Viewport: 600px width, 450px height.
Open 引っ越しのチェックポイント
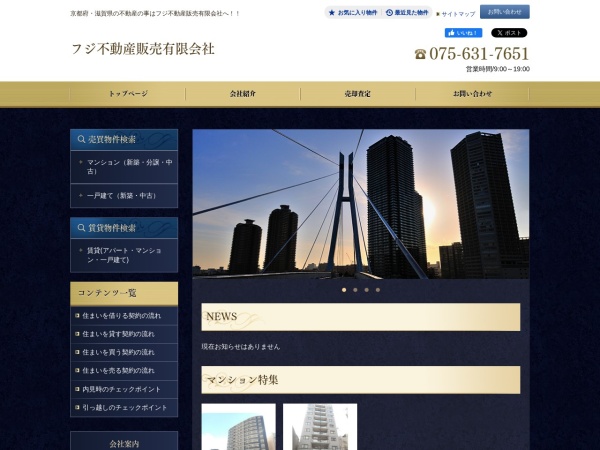coord(124,408)
